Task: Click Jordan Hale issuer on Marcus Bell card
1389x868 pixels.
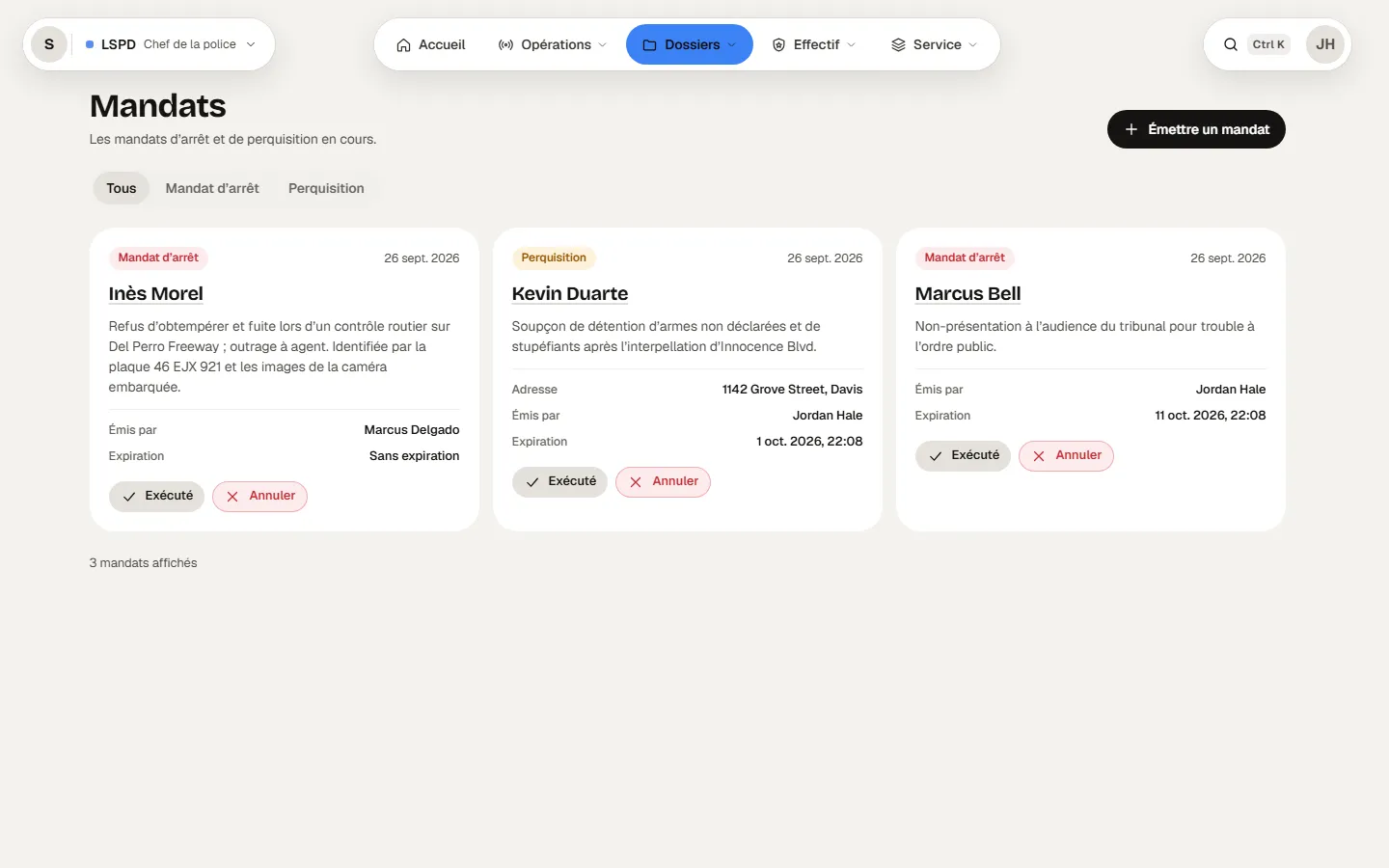Action: coord(1231,390)
